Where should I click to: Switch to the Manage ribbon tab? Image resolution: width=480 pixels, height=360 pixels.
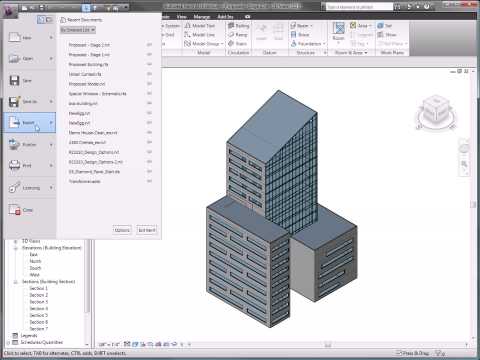(x=202, y=17)
